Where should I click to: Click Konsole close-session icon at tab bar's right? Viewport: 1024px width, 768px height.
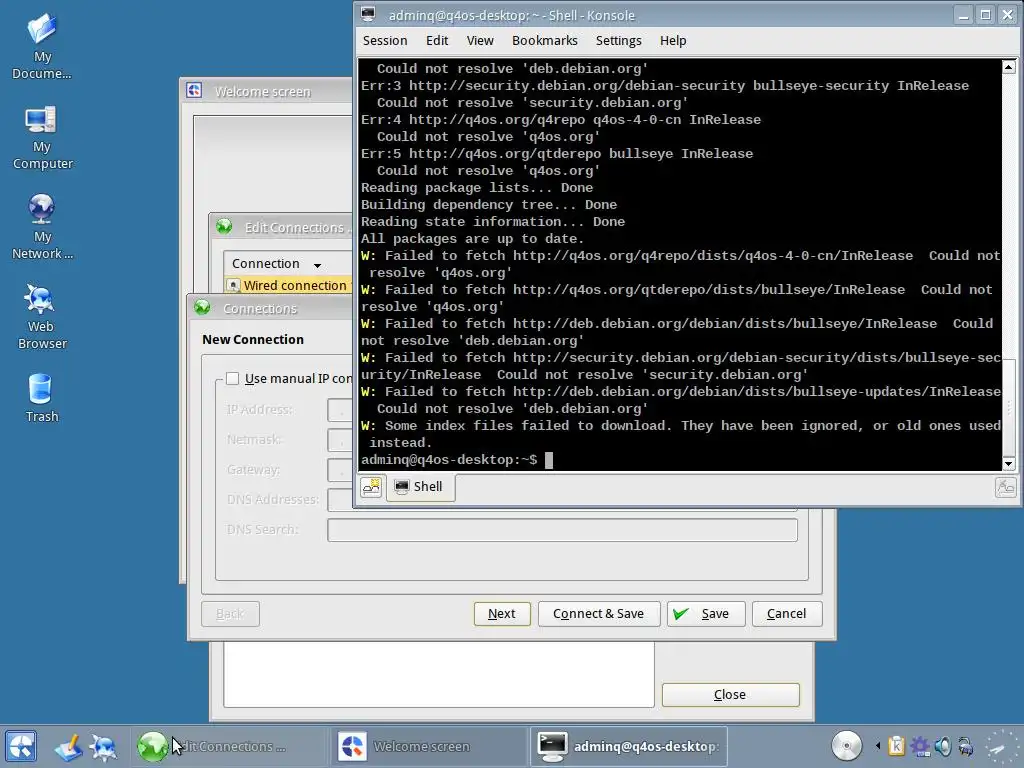[1005, 487]
